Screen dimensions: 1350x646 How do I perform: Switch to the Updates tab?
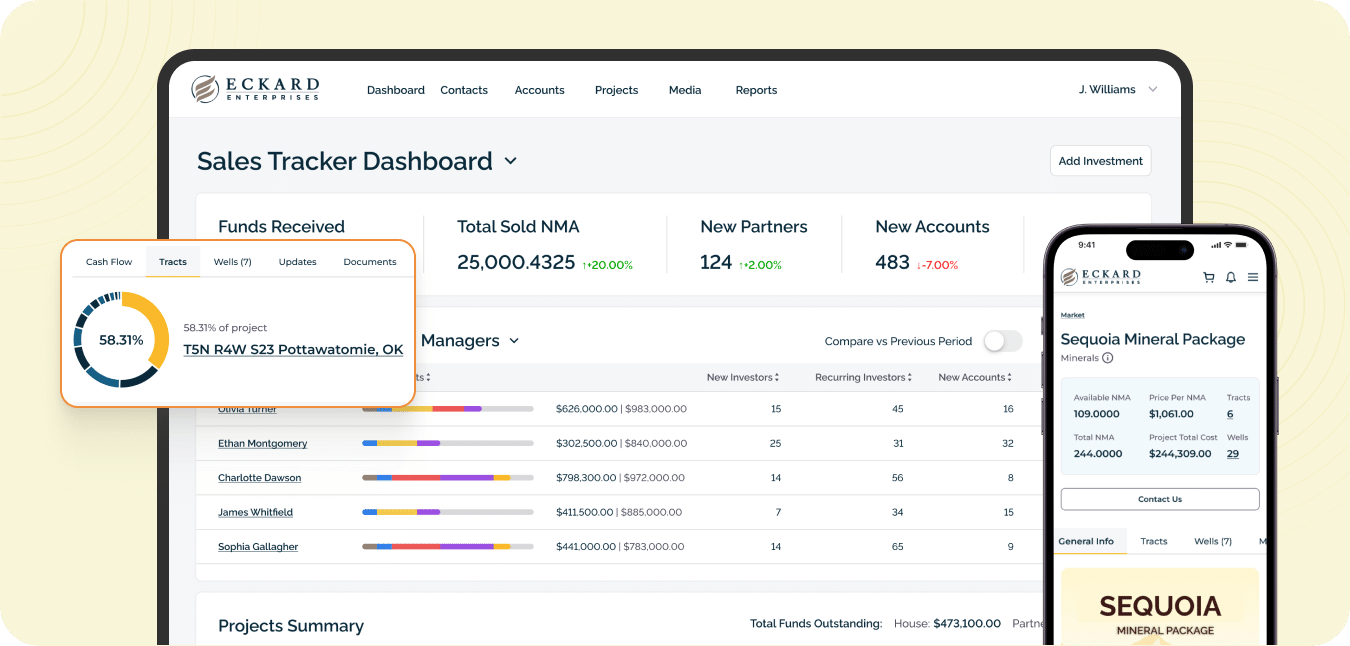coord(298,262)
